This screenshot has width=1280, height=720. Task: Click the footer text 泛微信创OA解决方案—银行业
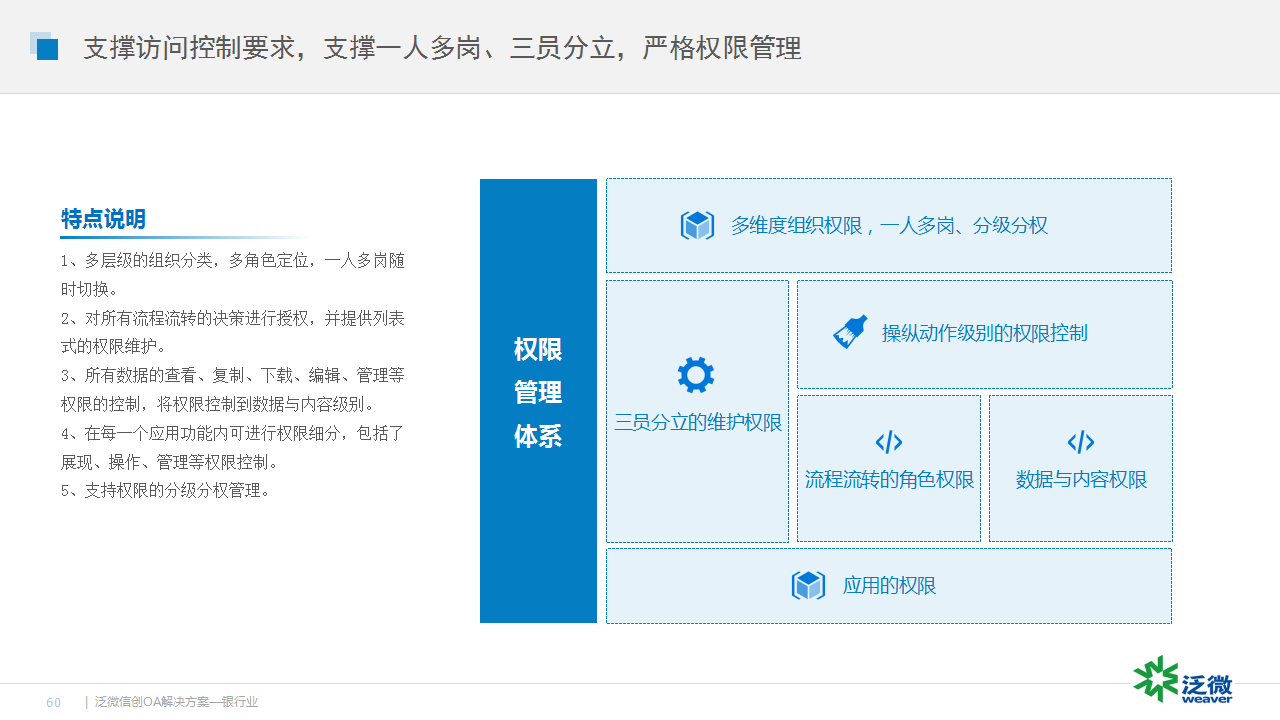(x=176, y=703)
